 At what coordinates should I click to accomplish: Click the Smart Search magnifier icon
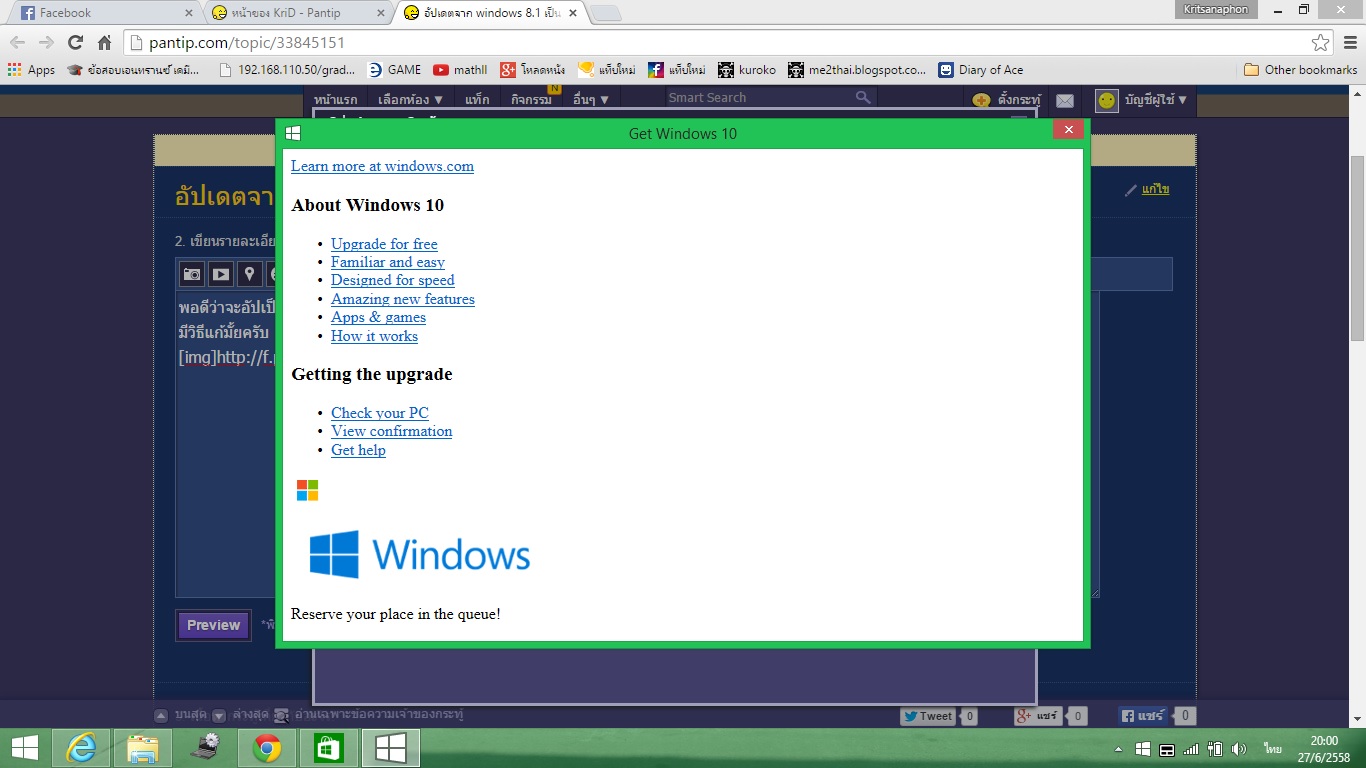pyautogui.click(x=863, y=97)
